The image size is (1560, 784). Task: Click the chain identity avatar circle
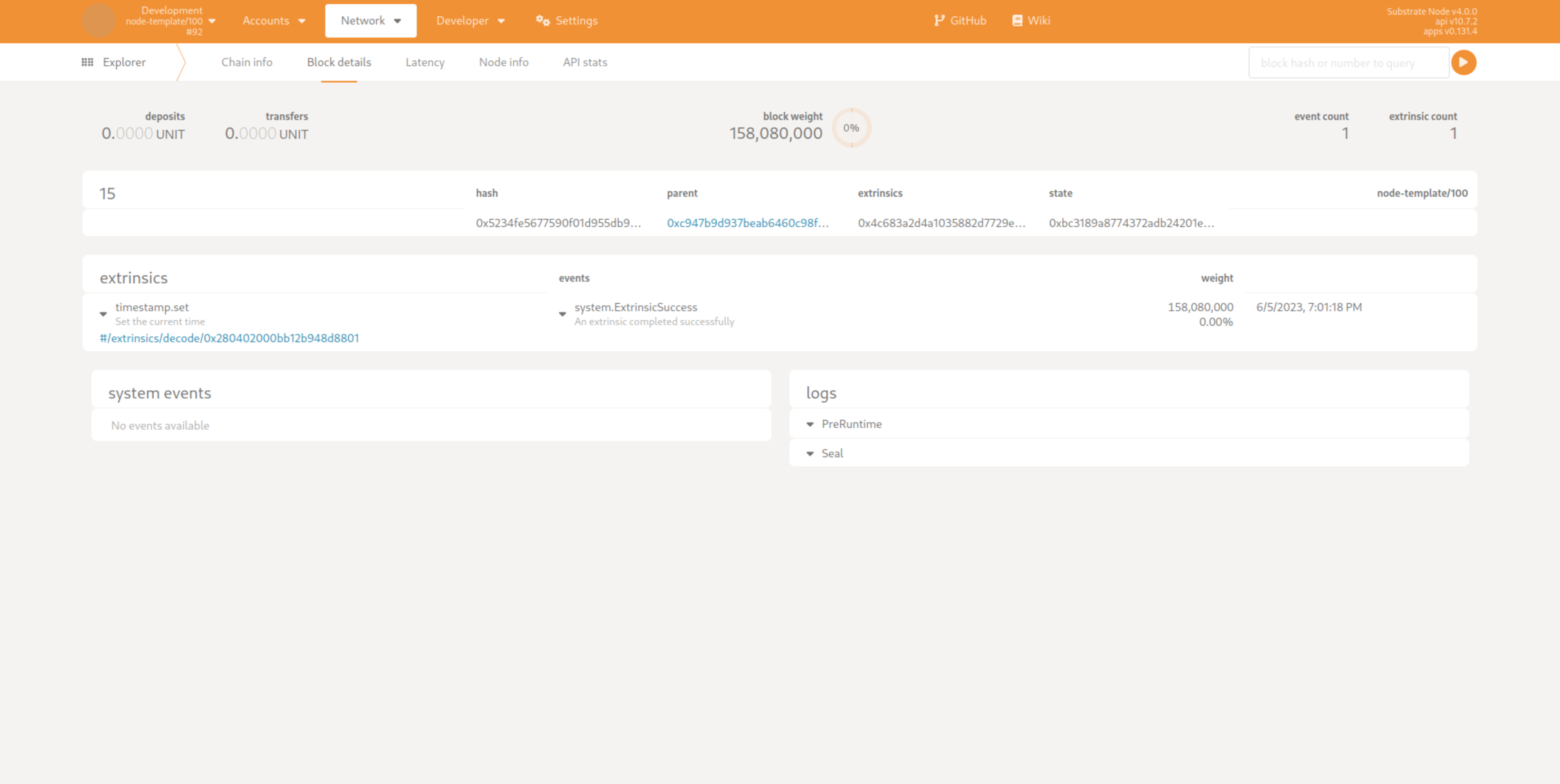coord(99,20)
